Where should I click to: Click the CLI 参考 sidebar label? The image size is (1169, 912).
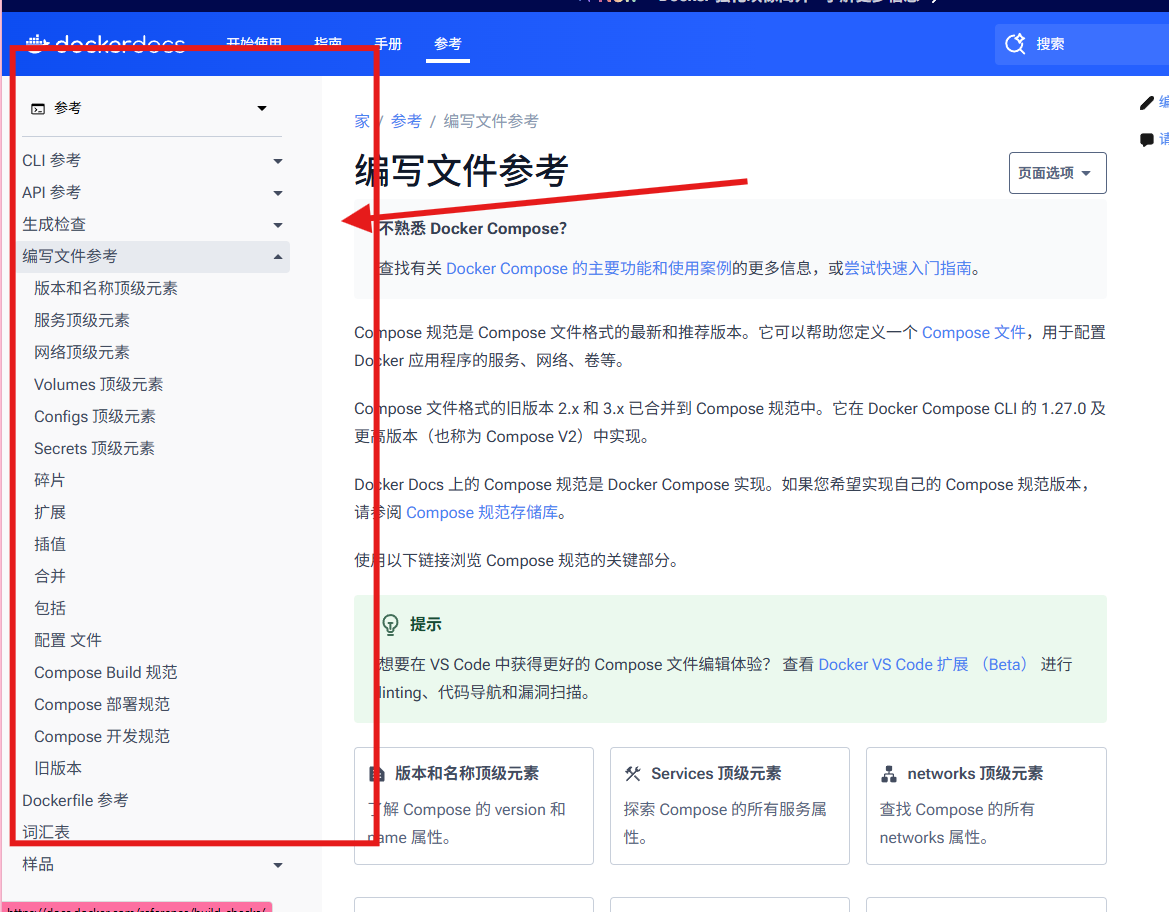(x=51, y=160)
